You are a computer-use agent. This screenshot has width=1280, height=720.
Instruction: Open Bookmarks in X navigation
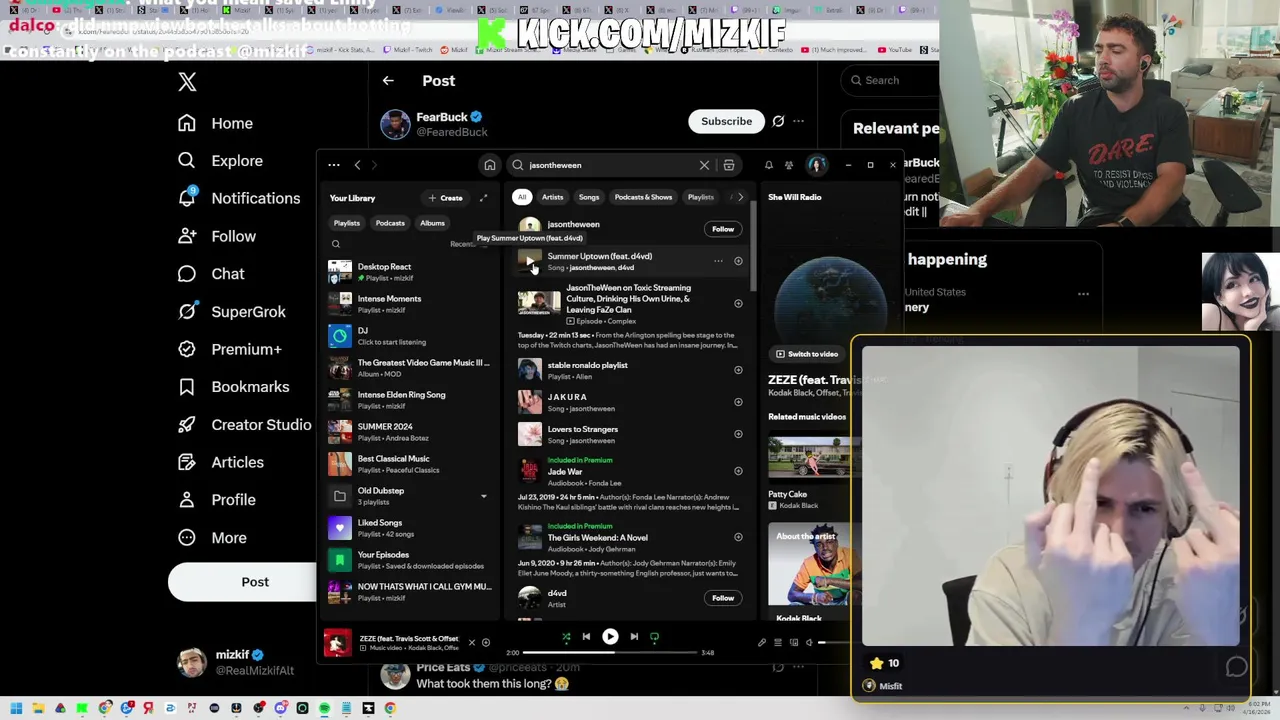point(234,387)
